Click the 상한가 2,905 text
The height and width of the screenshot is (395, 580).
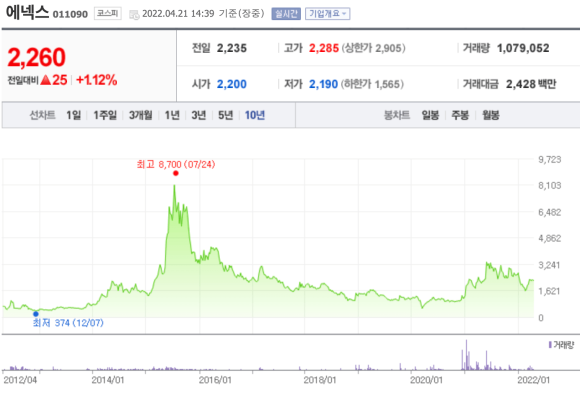(x=373, y=48)
